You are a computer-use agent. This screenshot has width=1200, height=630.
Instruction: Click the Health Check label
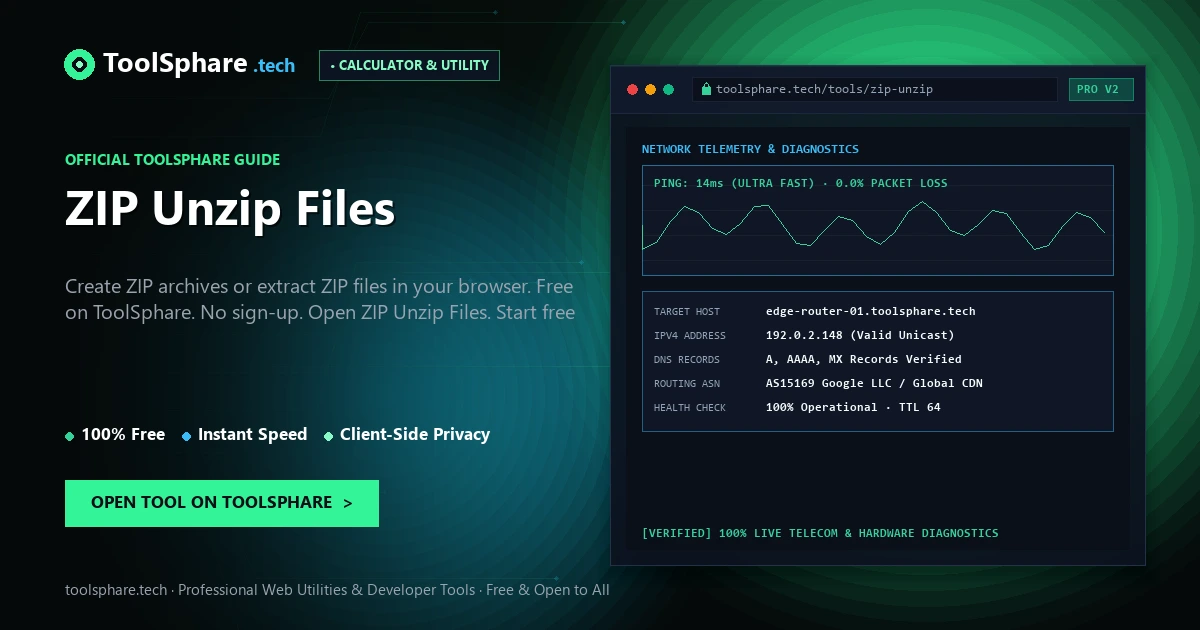coord(690,408)
